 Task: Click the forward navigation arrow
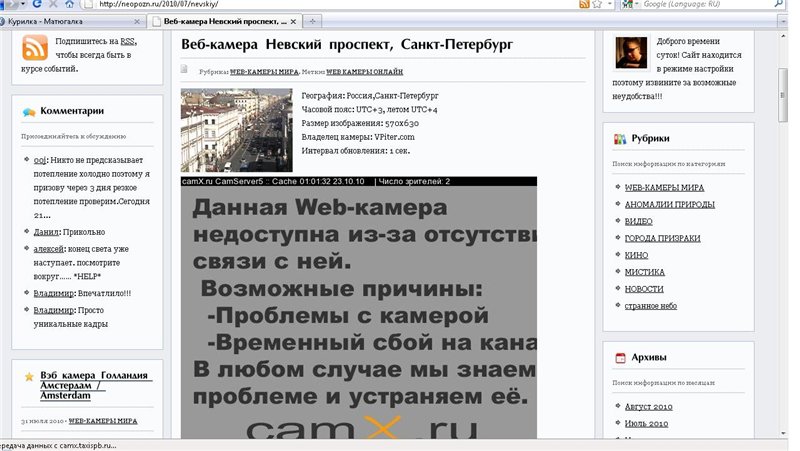point(13,4)
